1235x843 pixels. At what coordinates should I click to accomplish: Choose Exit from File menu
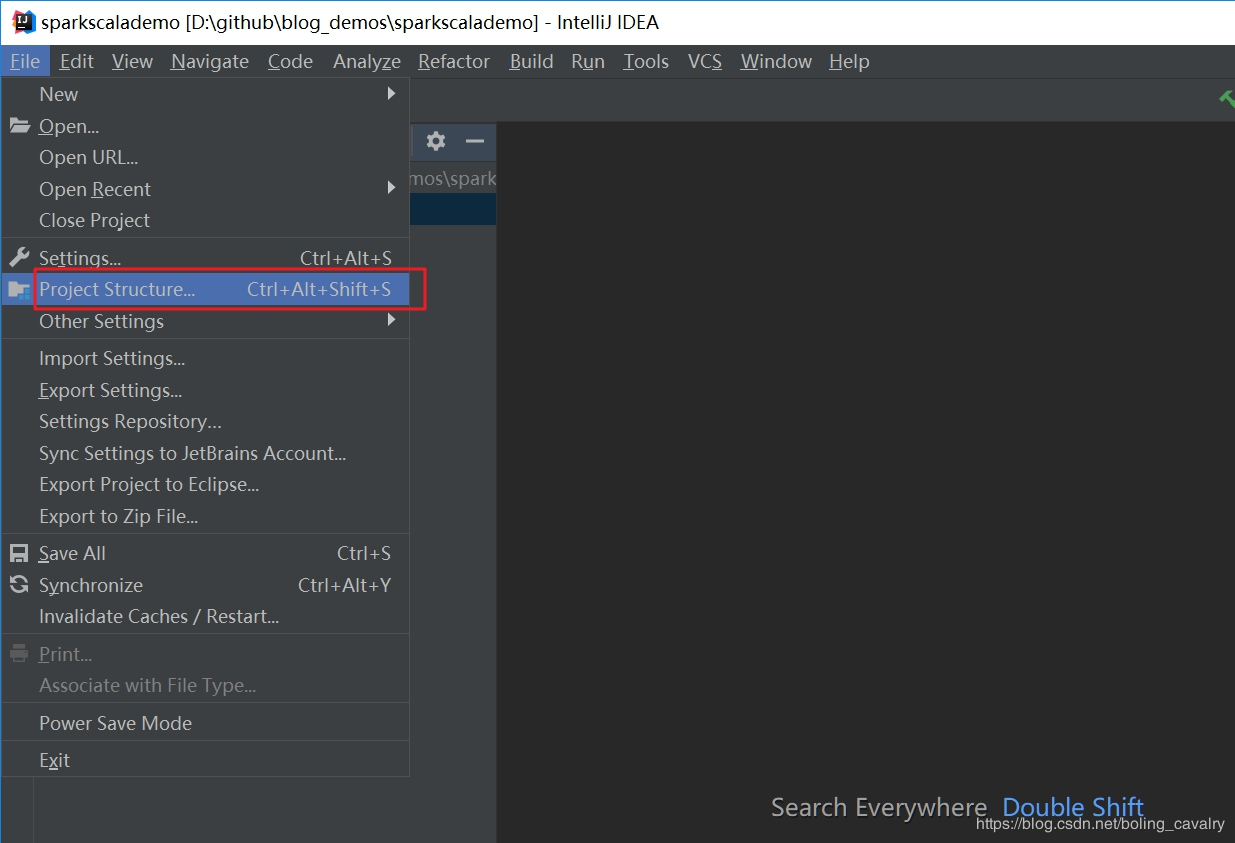click(x=205, y=760)
